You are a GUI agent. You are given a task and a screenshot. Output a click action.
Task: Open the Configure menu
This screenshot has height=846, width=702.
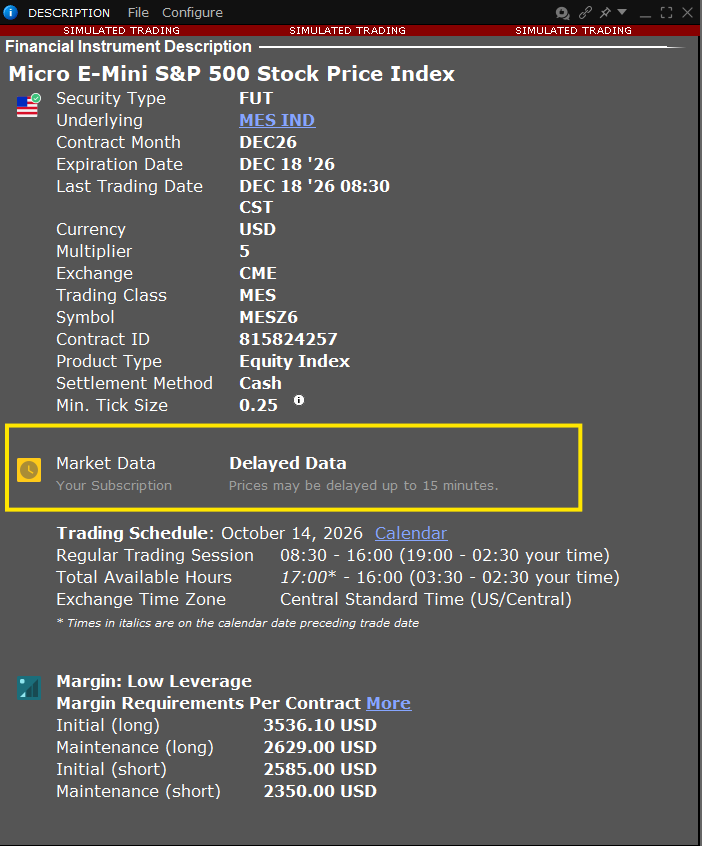point(192,12)
